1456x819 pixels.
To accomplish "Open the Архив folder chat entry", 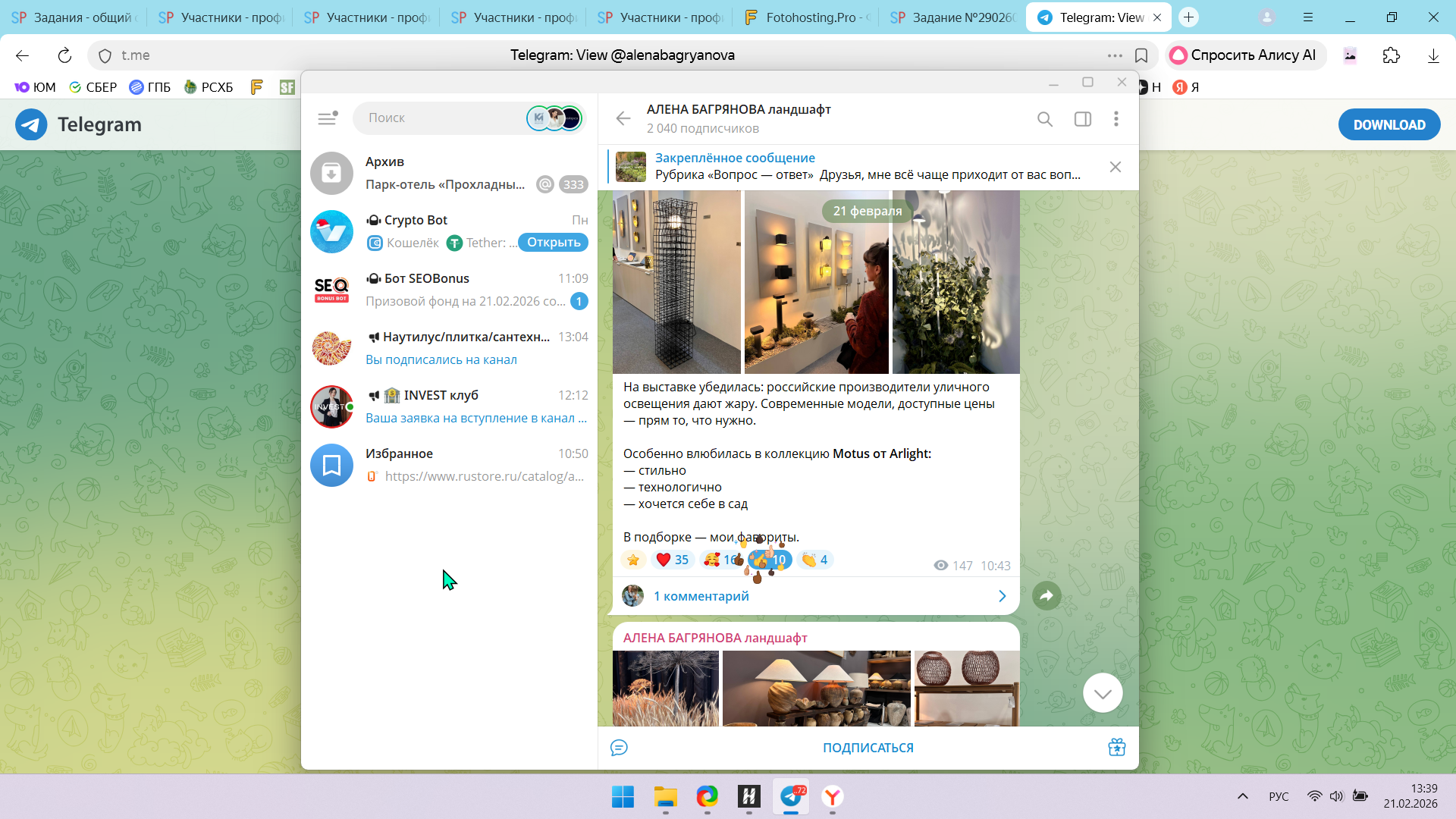I will [449, 173].
